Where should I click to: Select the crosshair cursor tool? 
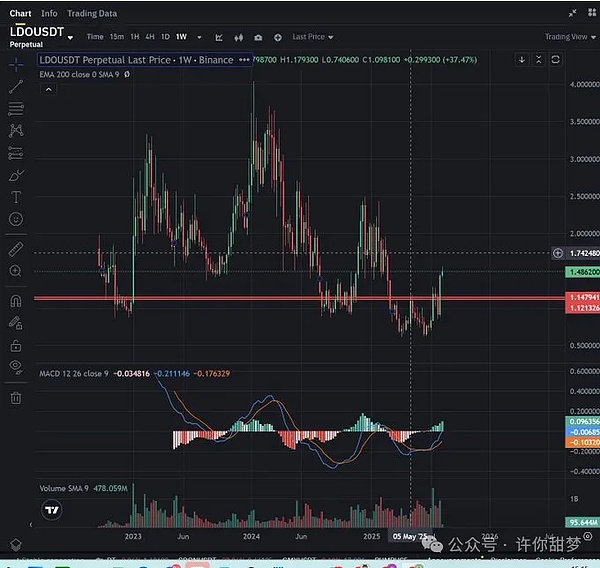click(16, 64)
